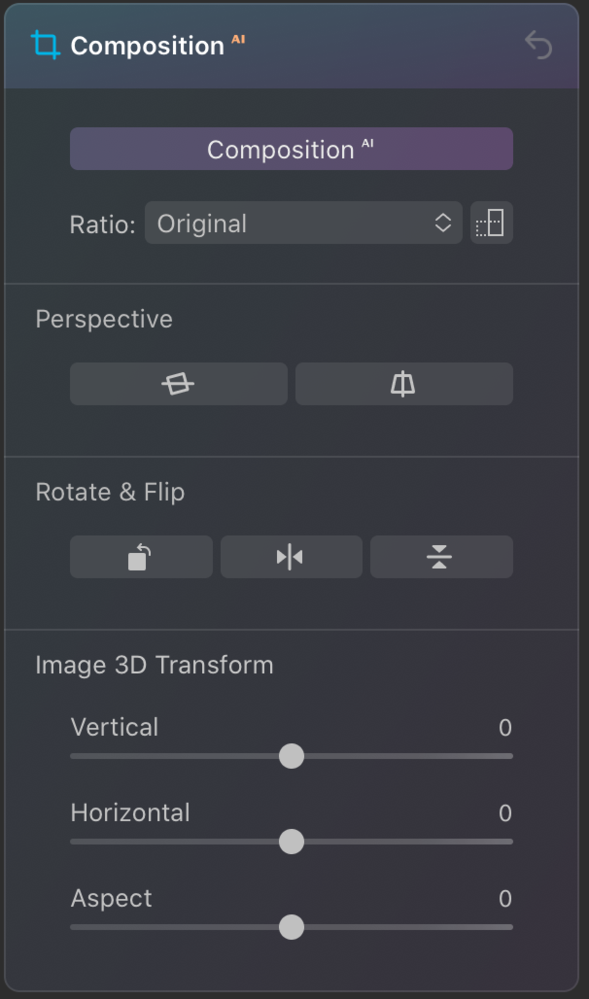Click the crop icon in the panel header
The width and height of the screenshot is (589, 999).
pyautogui.click(x=45, y=45)
